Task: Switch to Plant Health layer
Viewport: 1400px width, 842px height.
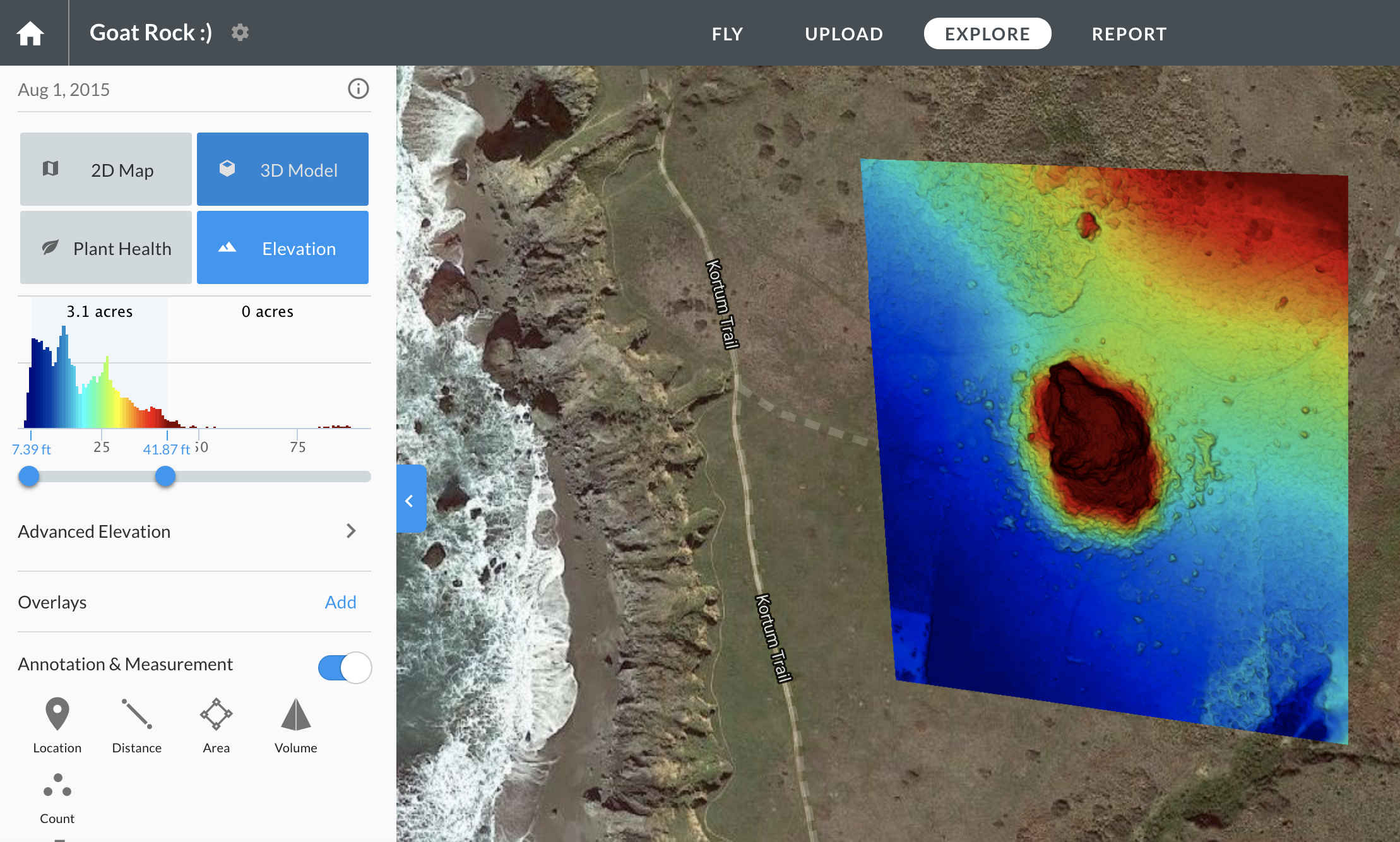Action: 106,247
